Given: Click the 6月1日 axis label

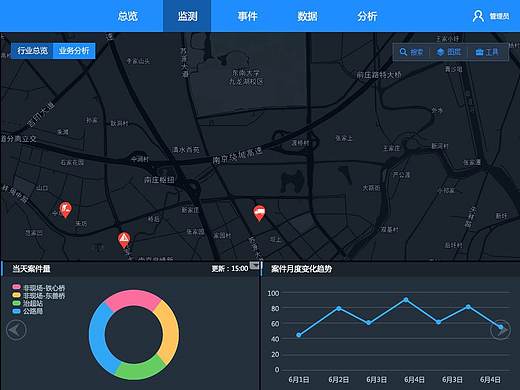Looking at the screenshot, I should (x=299, y=379).
